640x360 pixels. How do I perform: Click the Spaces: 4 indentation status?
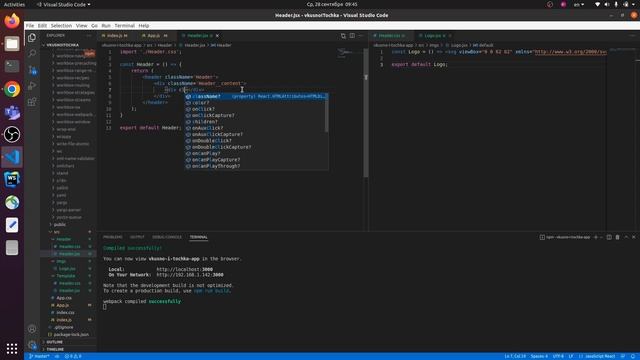(x=539, y=356)
